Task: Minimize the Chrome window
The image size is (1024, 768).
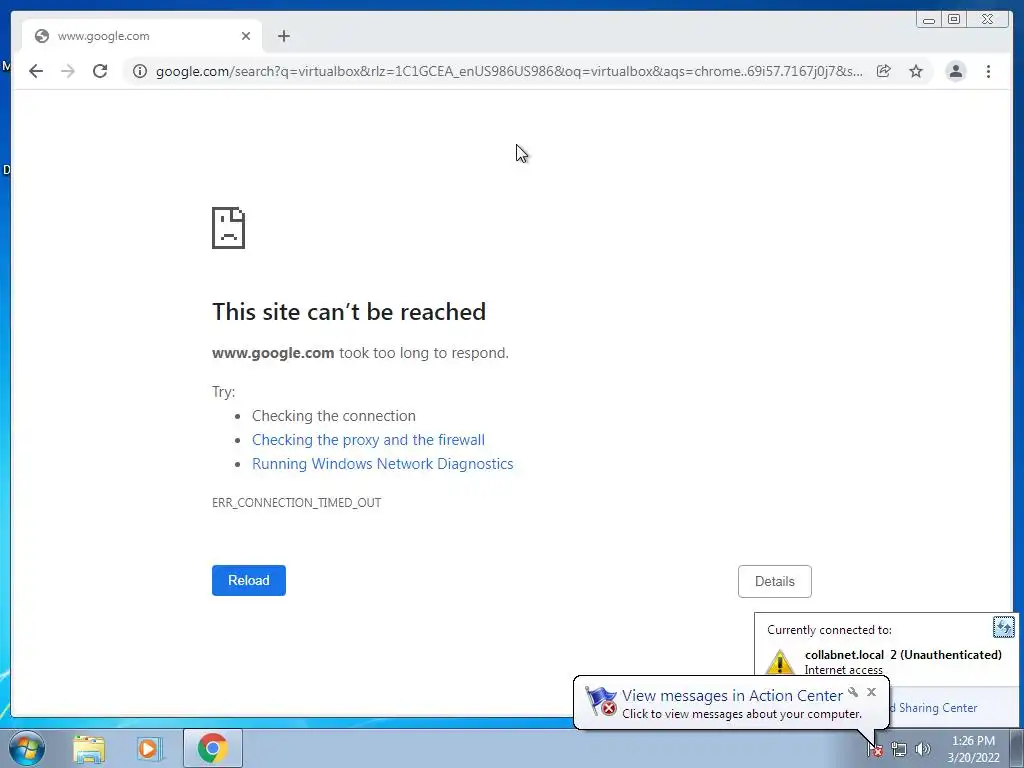Action: (x=929, y=20)
